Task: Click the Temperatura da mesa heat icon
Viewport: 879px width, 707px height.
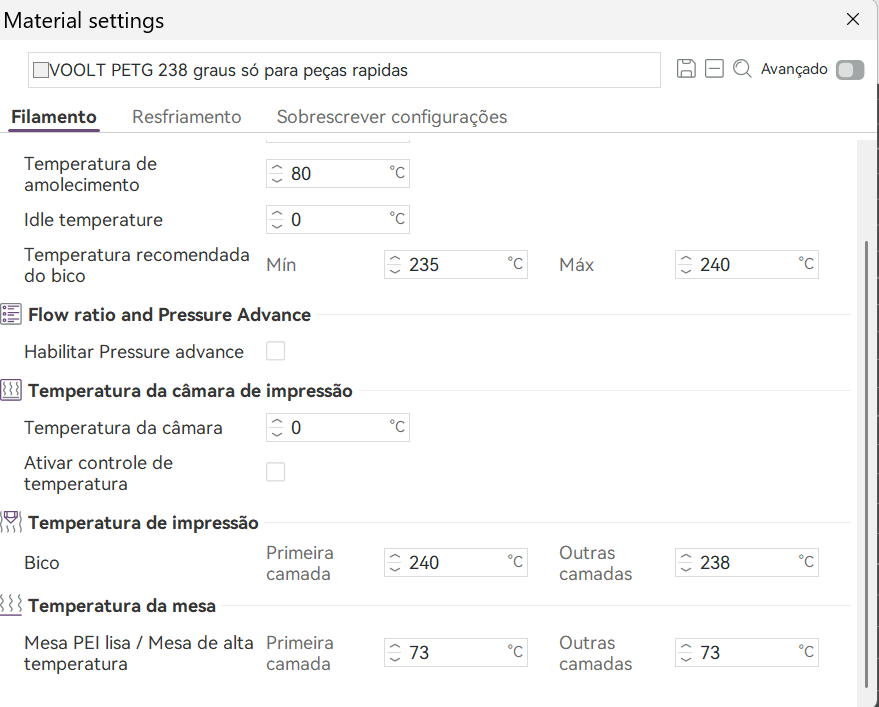Action: coord(11,605)
